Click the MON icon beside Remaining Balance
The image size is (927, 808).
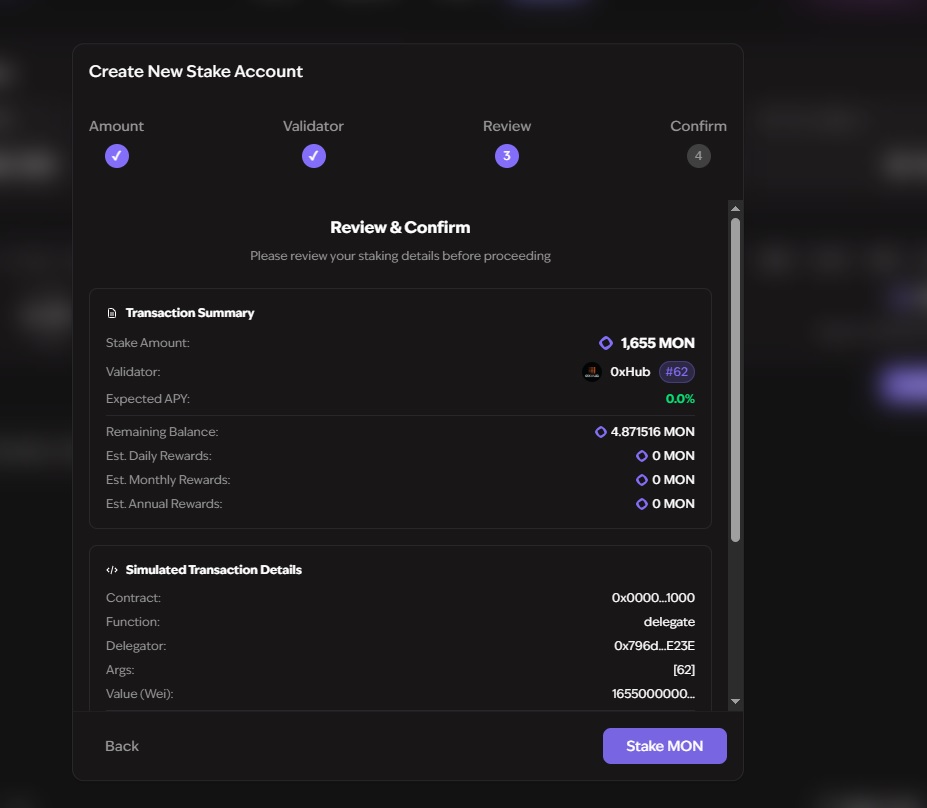tap(601, 432)
